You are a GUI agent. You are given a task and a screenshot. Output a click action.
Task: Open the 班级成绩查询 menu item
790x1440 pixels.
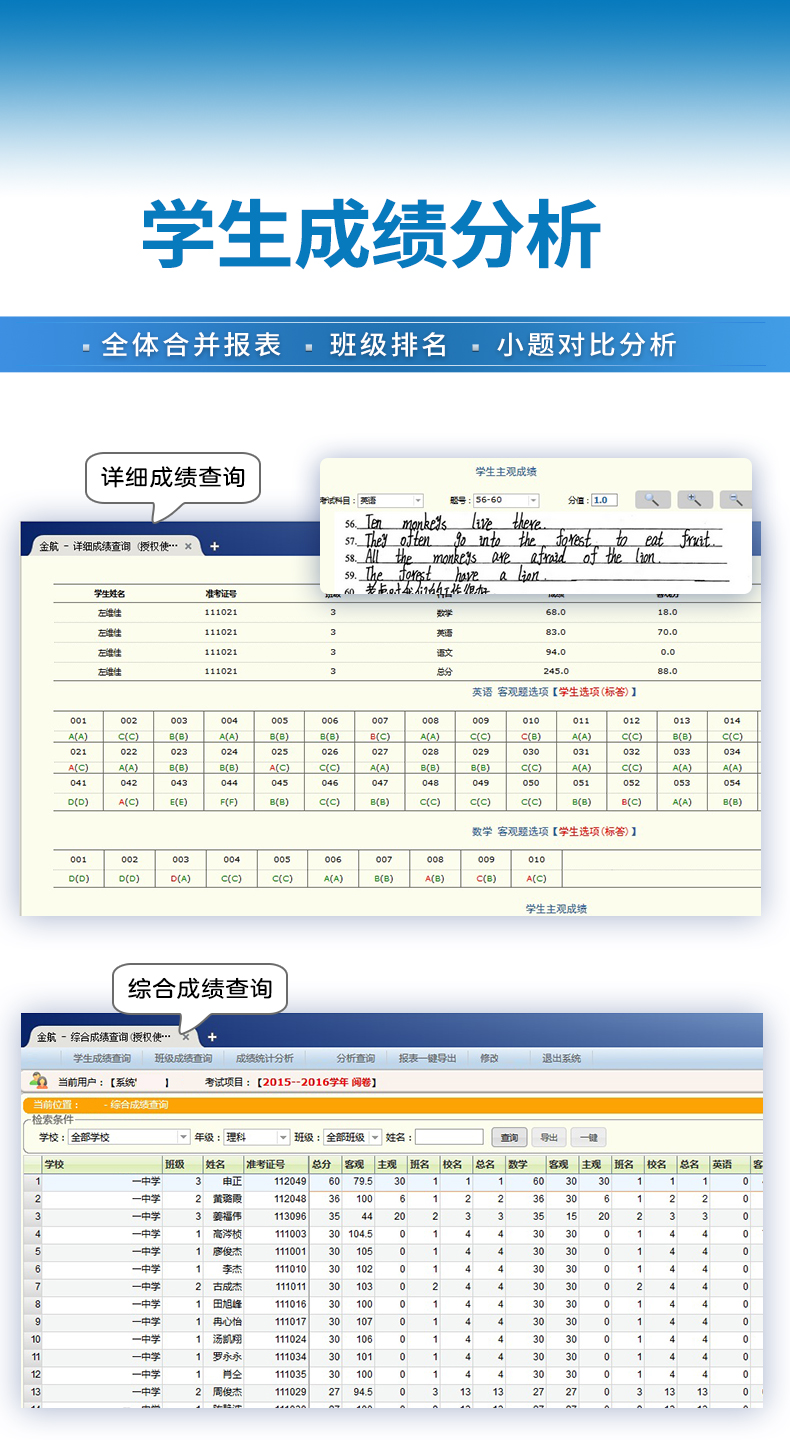tap(183, 1058)
